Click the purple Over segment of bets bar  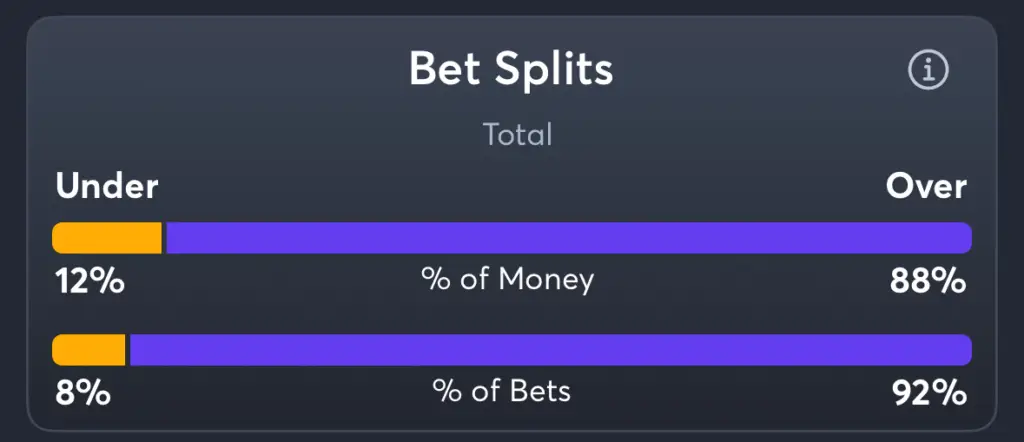tap(551, 350)
